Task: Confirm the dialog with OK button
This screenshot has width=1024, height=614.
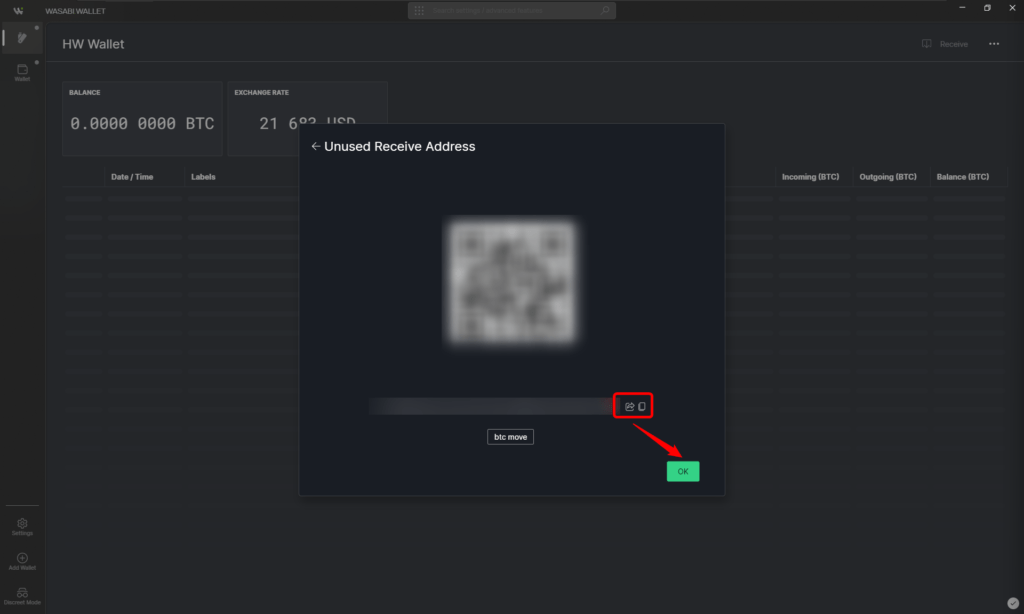Action: 683,472
